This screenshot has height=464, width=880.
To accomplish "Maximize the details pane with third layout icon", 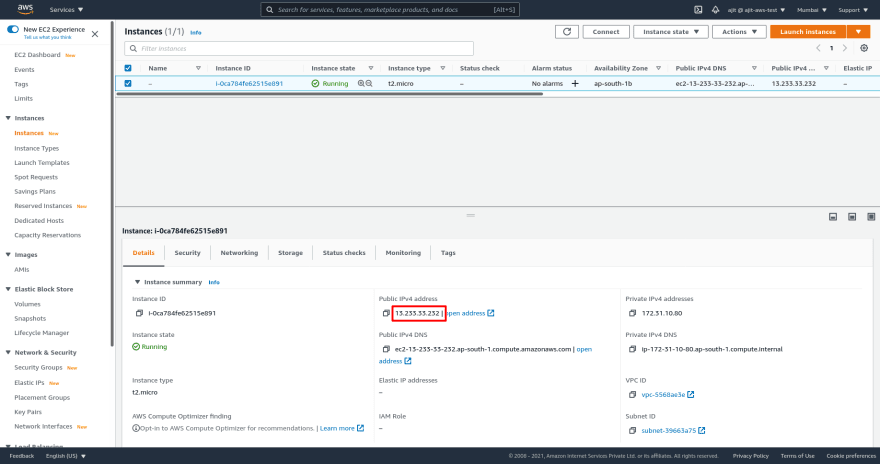I will pyautogui.click(x=871, y=217).
